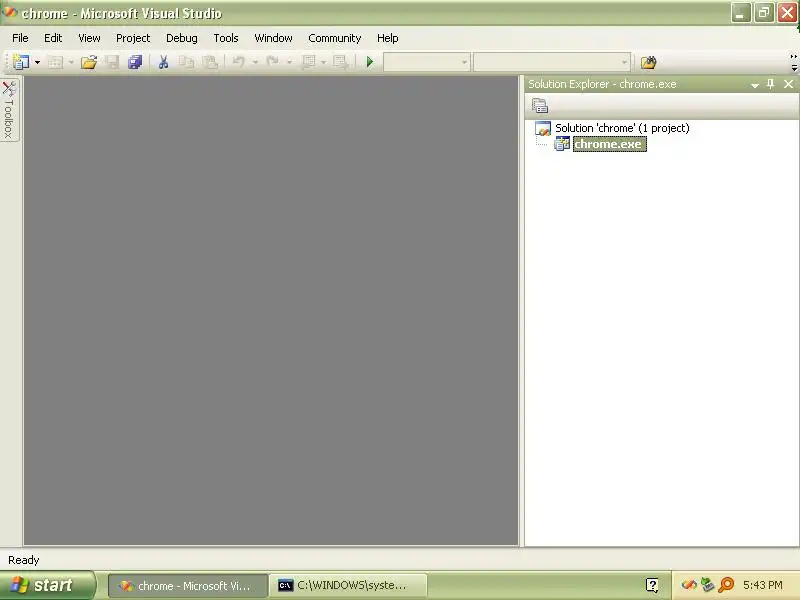The width and height of the screenshot is (800, 600).
Task: Open the solution configurations combo box
Action: tap(427, 62)
